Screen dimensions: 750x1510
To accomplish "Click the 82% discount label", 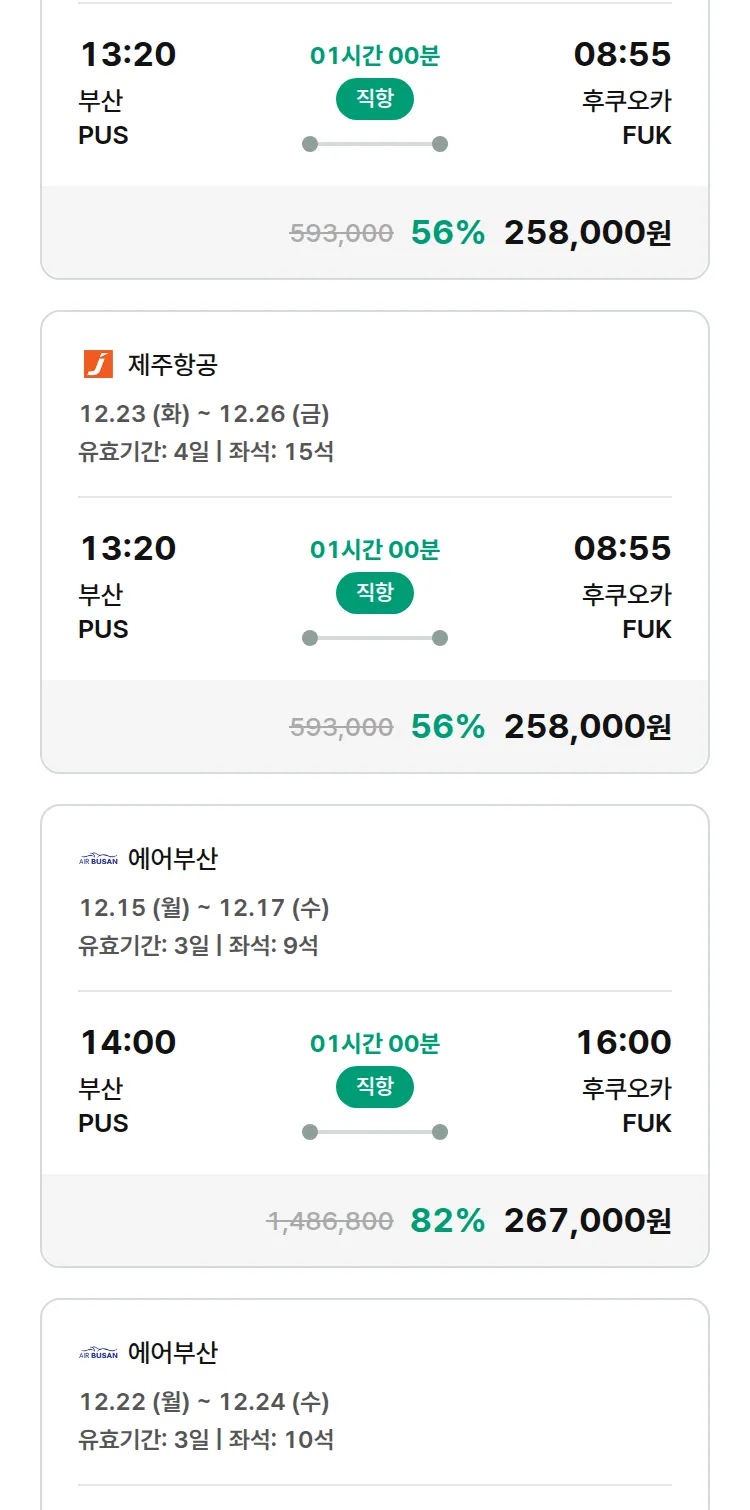I will [447, 1220].
